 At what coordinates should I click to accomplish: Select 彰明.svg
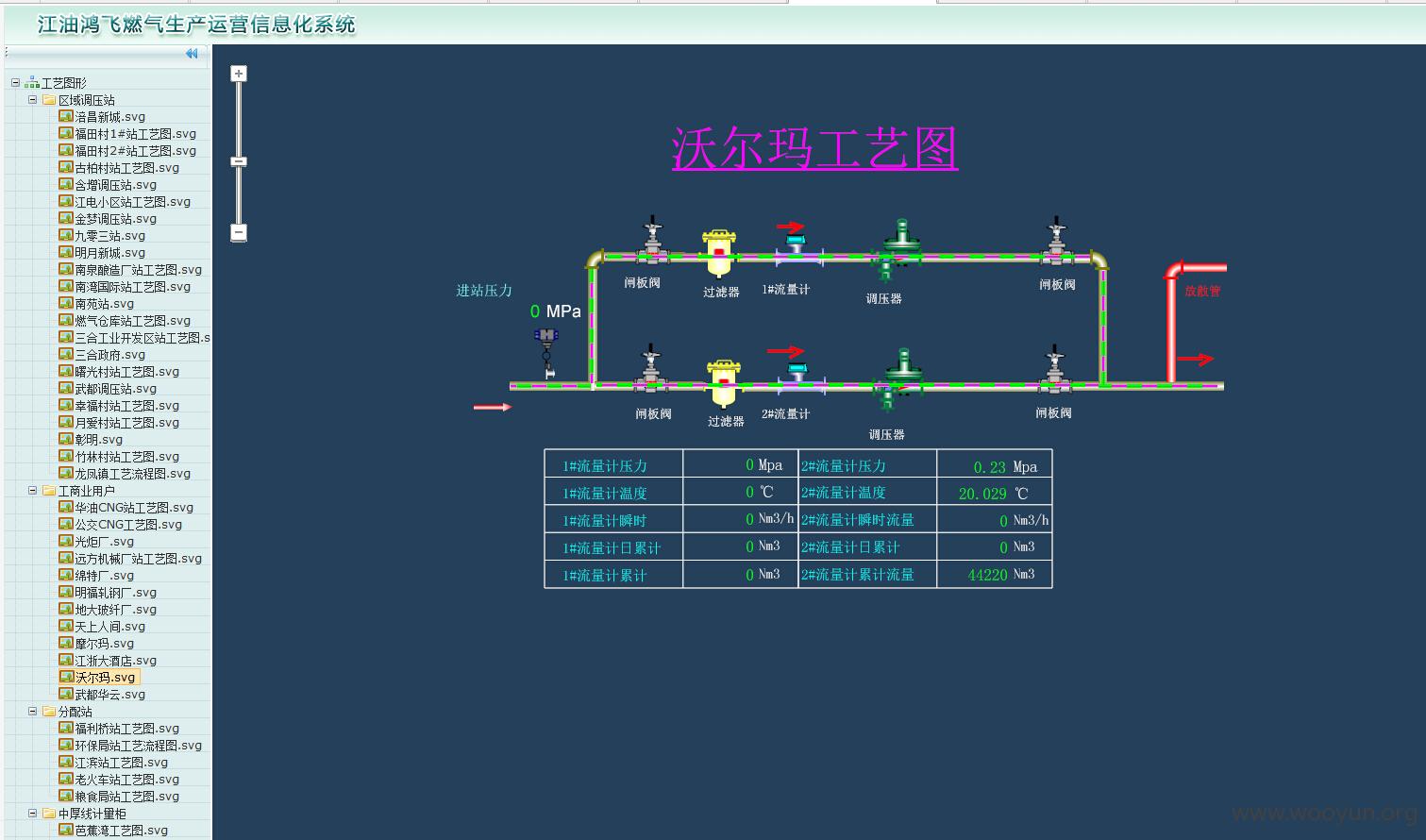pyautogui.click(x=99, y=440)
